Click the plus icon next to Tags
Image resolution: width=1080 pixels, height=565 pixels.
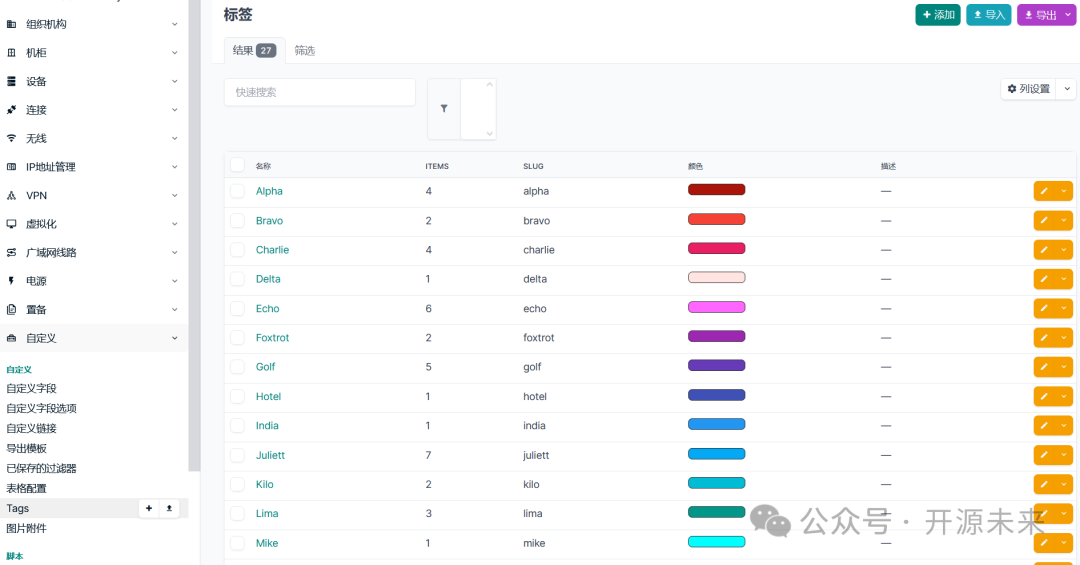[149, 508]
